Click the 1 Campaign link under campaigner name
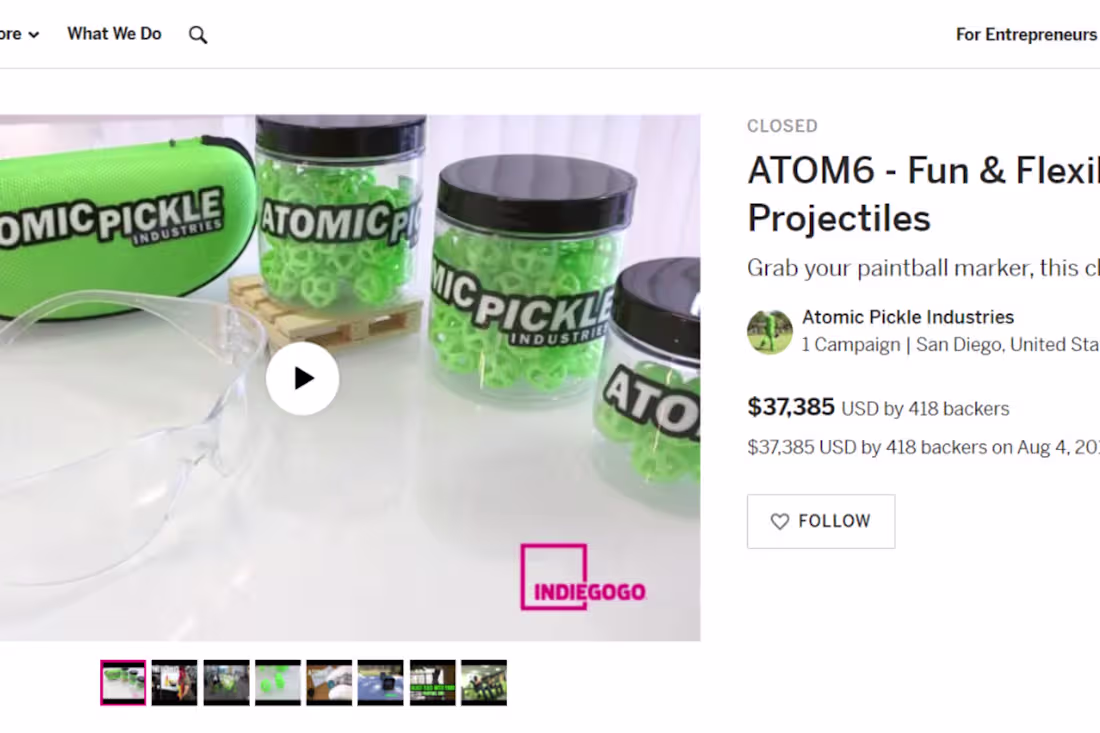Image resolution: width=1100 pixels, height=733 pixels. pyautogui.click(x=851, y=344)
